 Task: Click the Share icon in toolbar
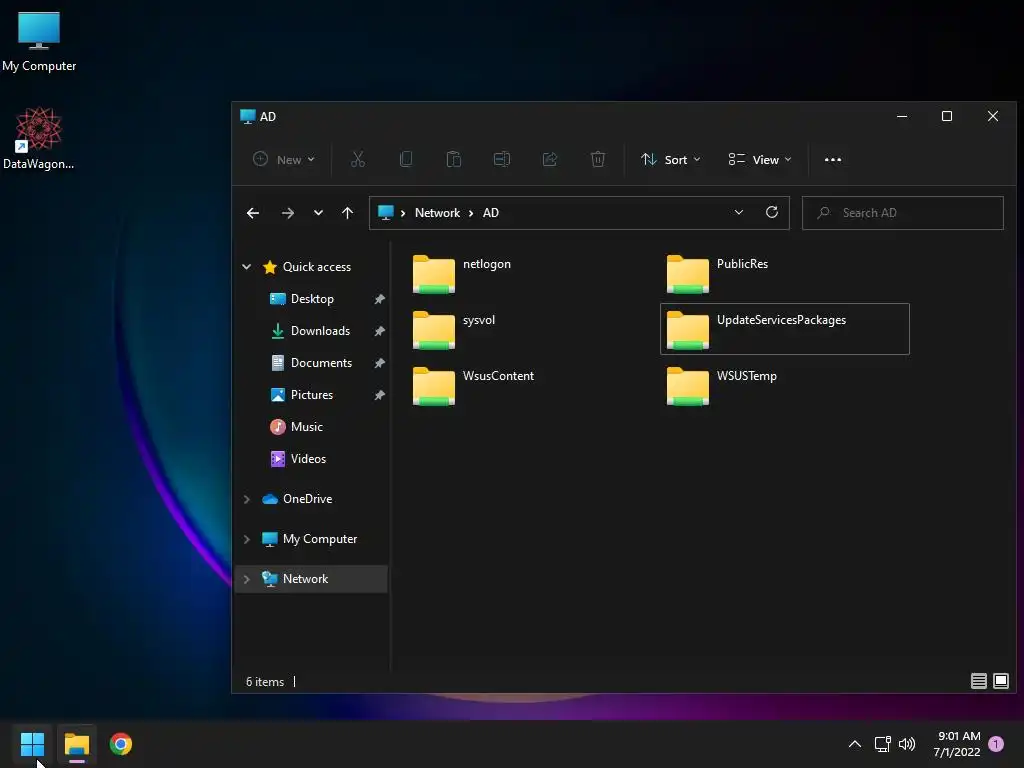[x=550, y=159]
